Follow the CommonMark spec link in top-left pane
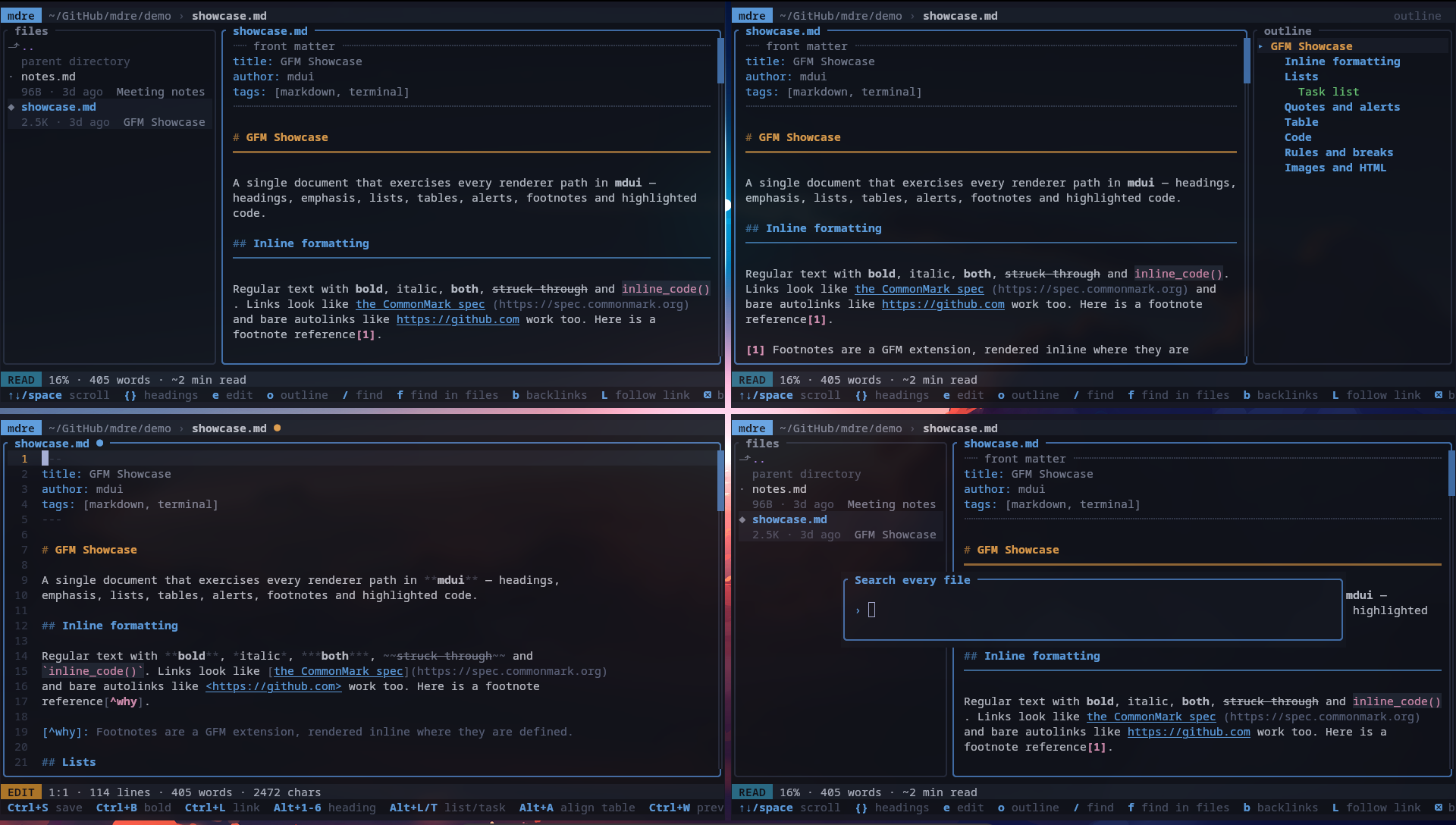The width and height of the screenshot is (1456, 825). pyautogui.click(x=420, y=304)
